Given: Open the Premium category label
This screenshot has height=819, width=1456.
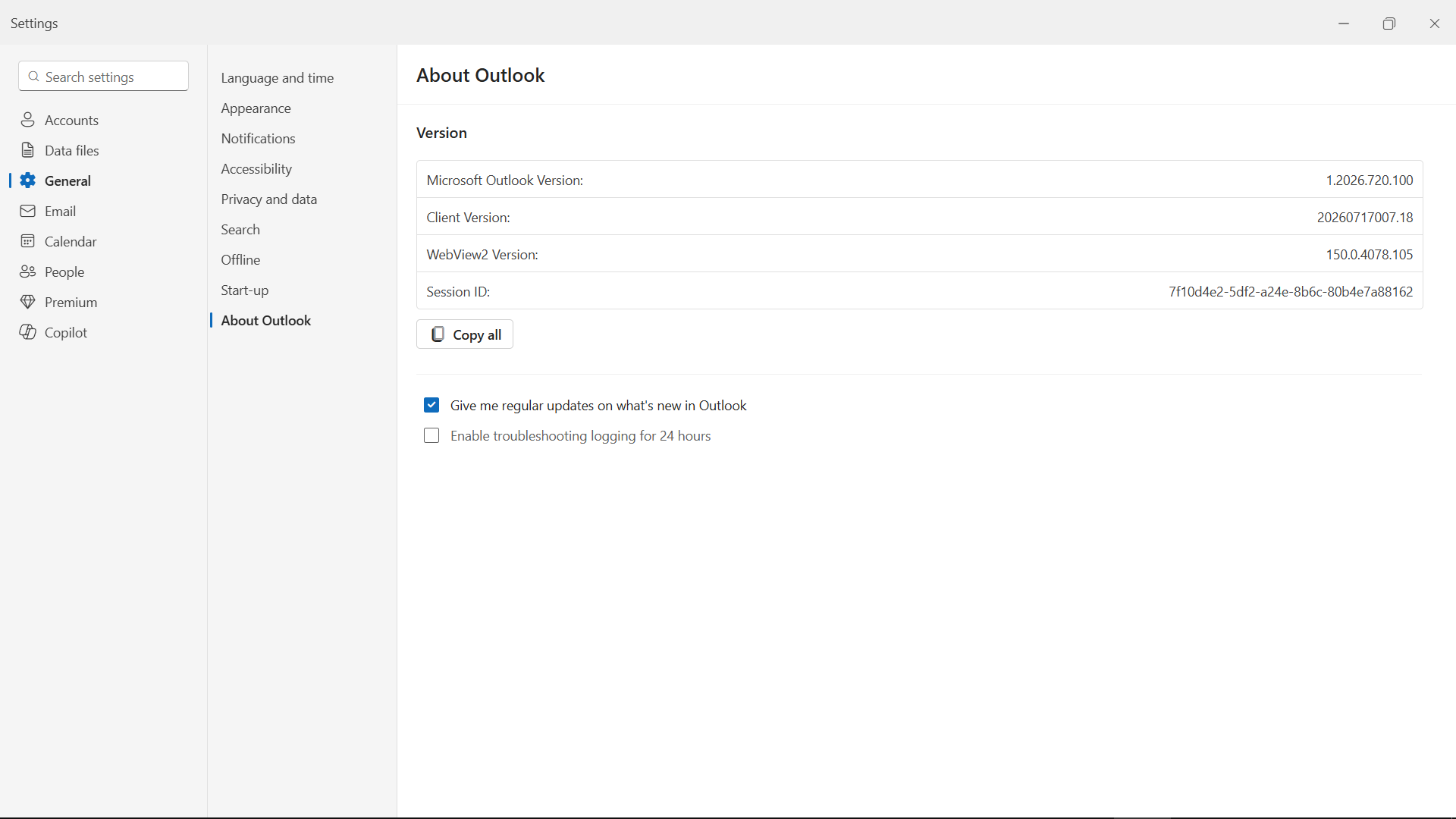Looking at the screenshot, I should 71,302.
